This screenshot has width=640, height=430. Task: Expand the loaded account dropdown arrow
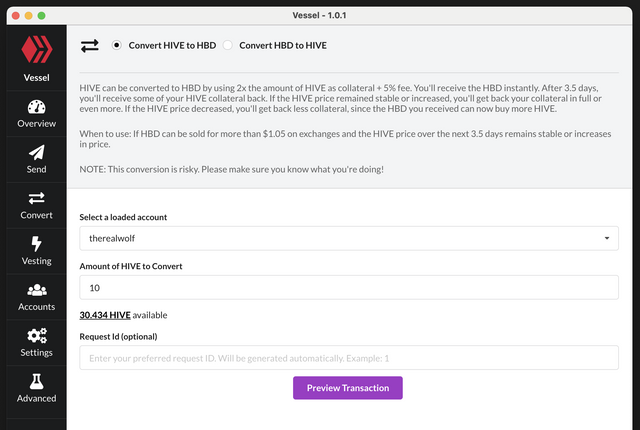[x=607, y=238]
